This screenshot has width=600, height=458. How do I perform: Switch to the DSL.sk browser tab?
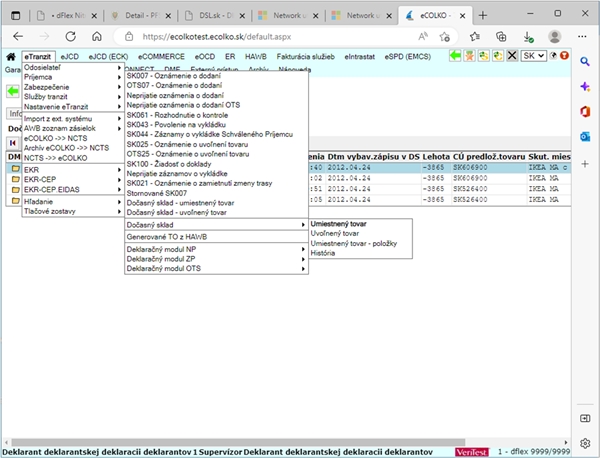(216, 16)
